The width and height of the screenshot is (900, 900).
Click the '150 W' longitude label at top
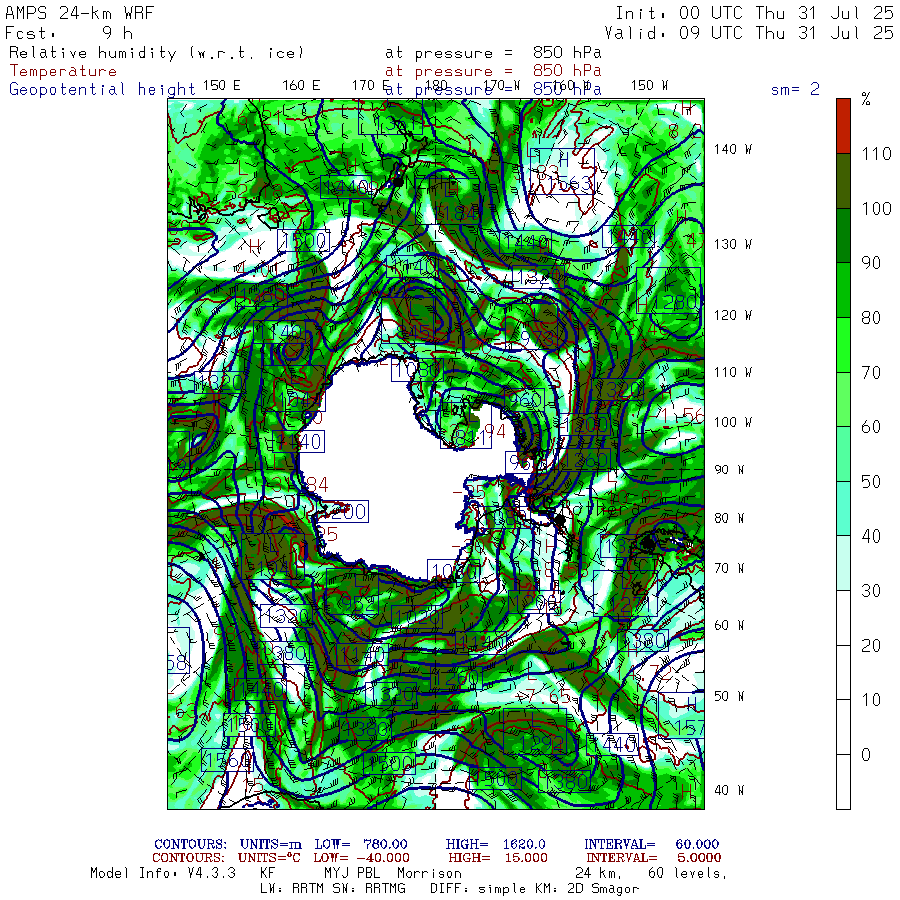click(649, 86)
